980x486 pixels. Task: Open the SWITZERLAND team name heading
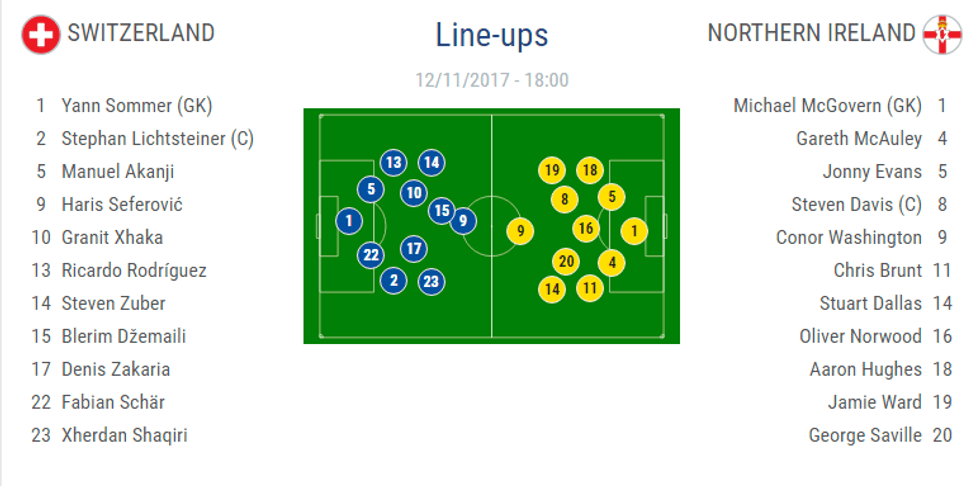coord(141,33)
